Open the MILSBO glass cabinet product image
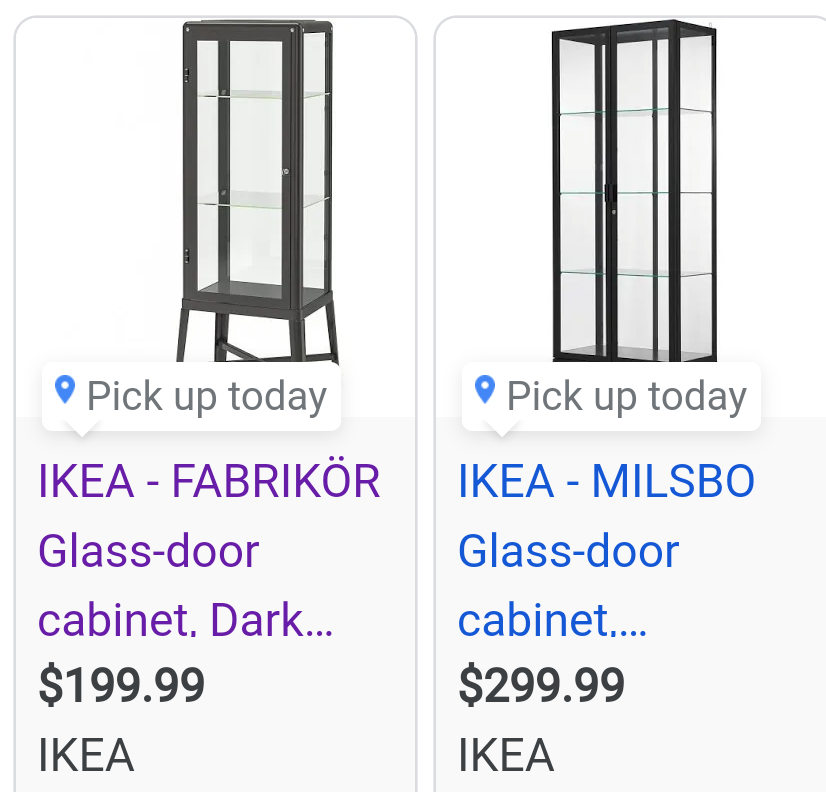826x792 pixels. pos(634,191)
